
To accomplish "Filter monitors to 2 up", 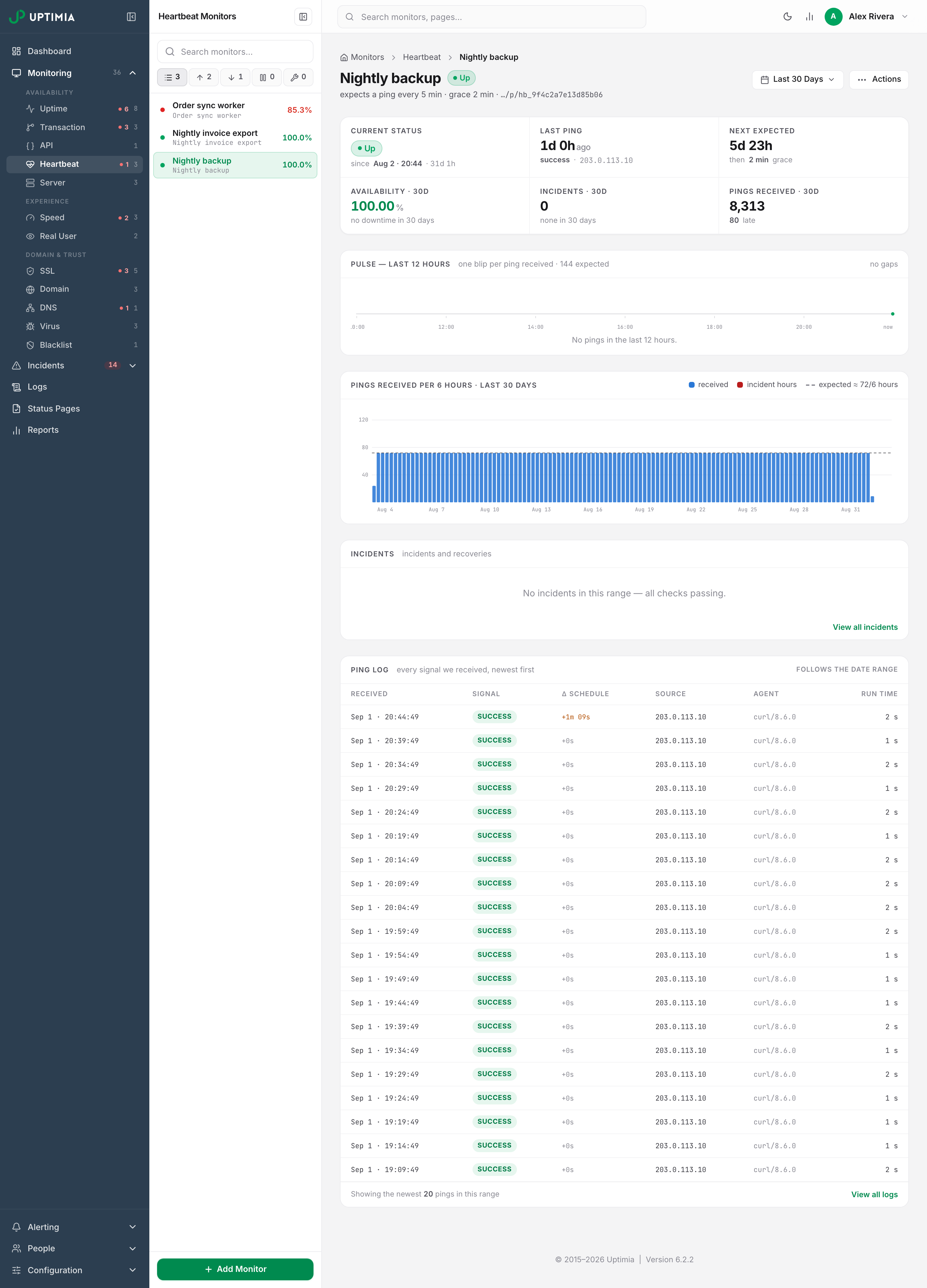I will tap(204, 77).
